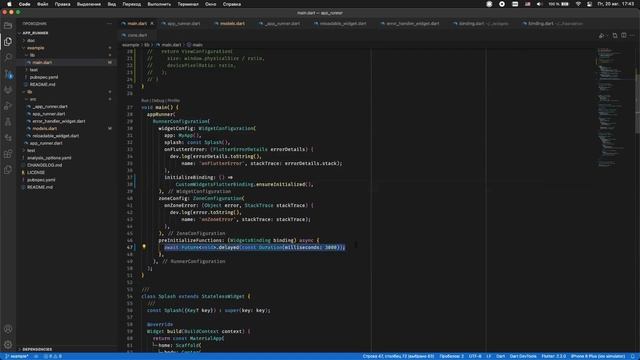Switch to the _app_runner.dart tab

(282, 24)
